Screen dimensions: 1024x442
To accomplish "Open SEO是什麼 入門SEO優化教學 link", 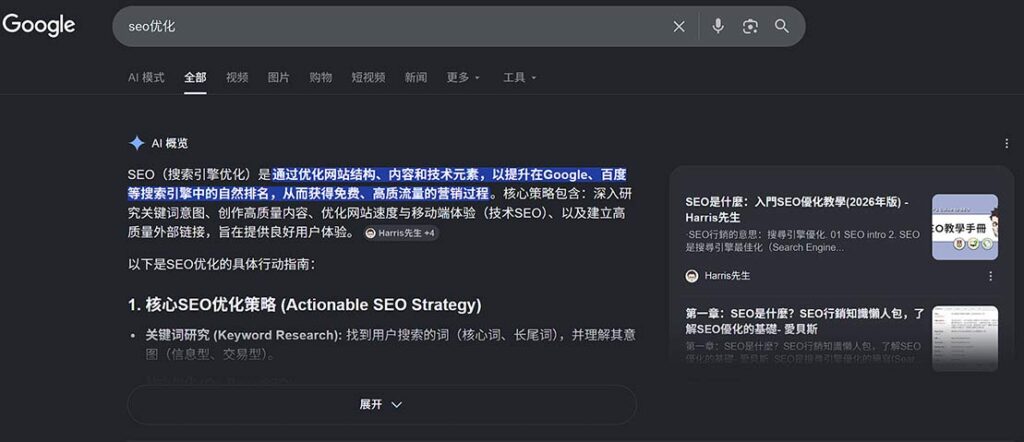I will point(797,210).
